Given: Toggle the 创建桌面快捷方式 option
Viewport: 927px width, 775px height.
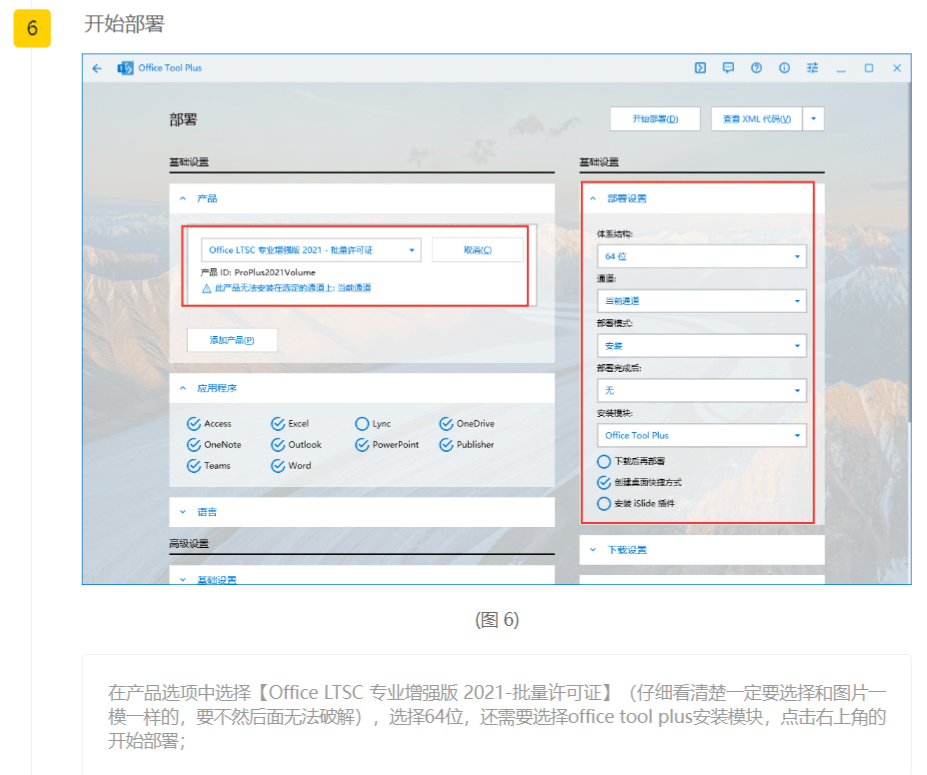Looking at the screenshot, I should [x=604, y=482].
